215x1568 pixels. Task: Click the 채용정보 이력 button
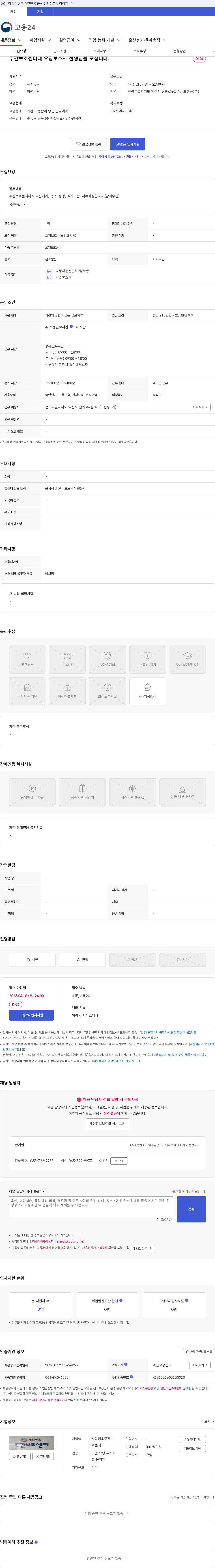pyautogui.click(x=192, y=1448)
